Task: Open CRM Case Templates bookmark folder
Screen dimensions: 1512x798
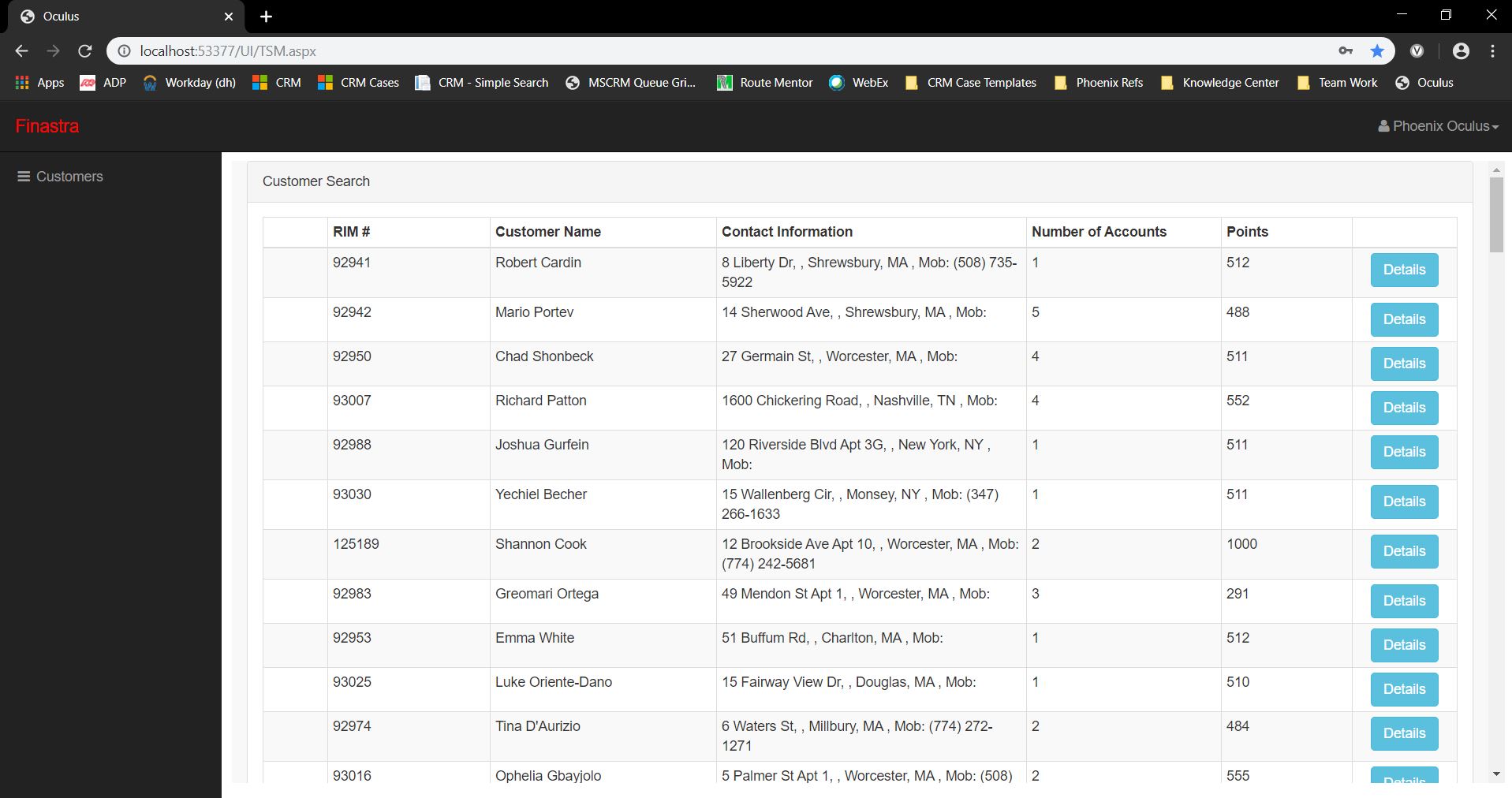Action: pyautogui.click(x=970, y=83)
